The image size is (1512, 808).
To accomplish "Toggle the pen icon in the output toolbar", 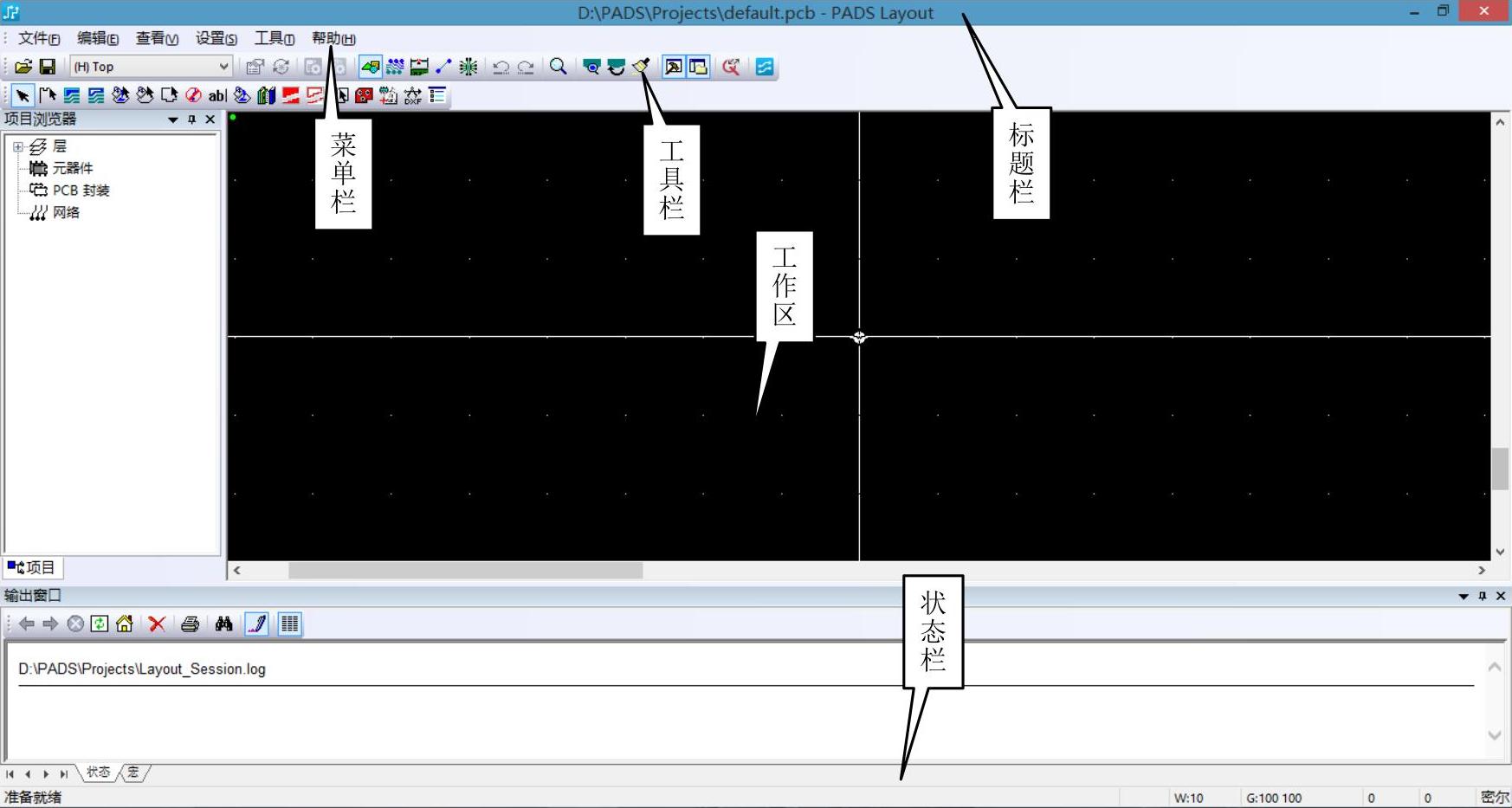I will [x=256, y=624].
